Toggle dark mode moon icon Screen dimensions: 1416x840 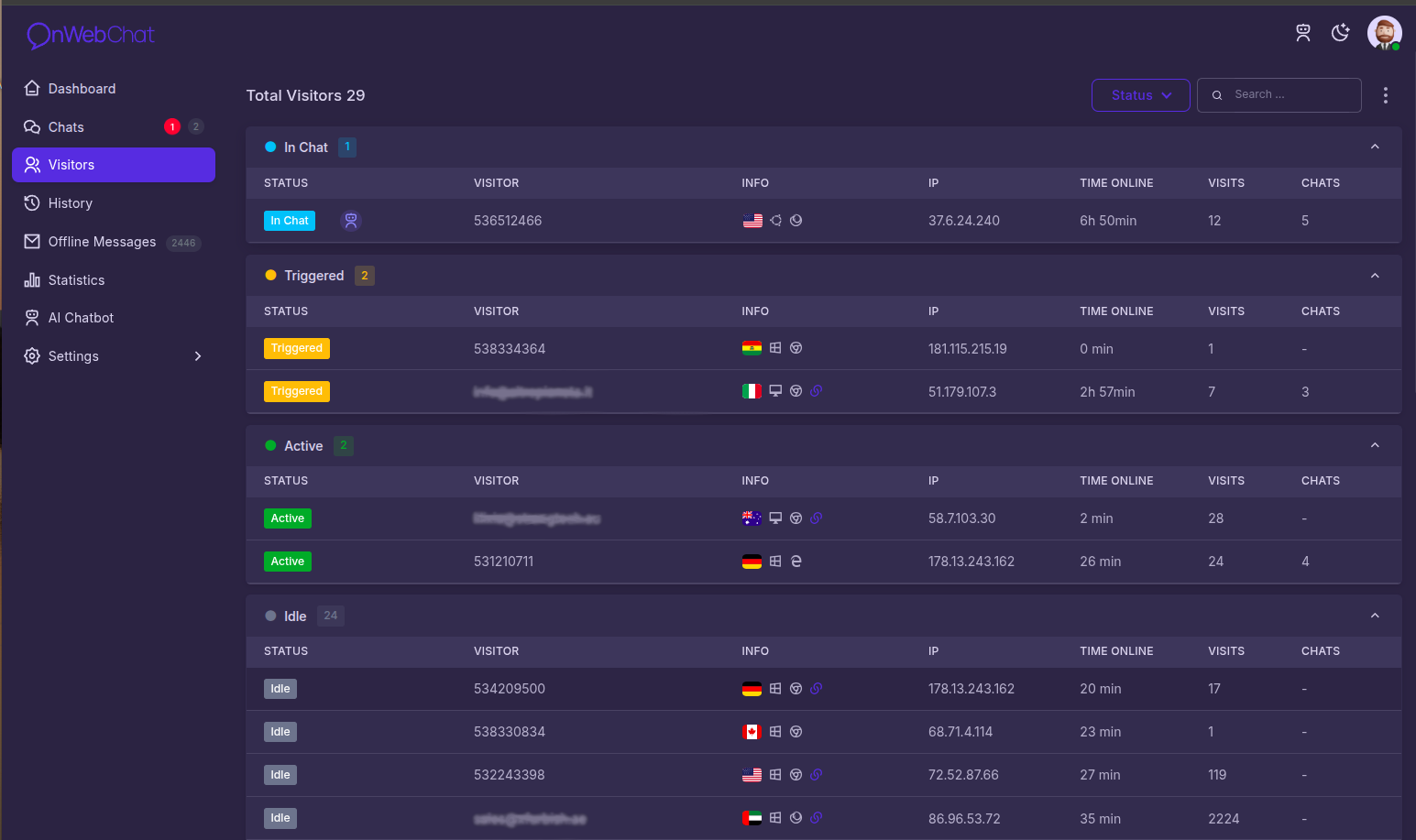[x=1341, y=33]
